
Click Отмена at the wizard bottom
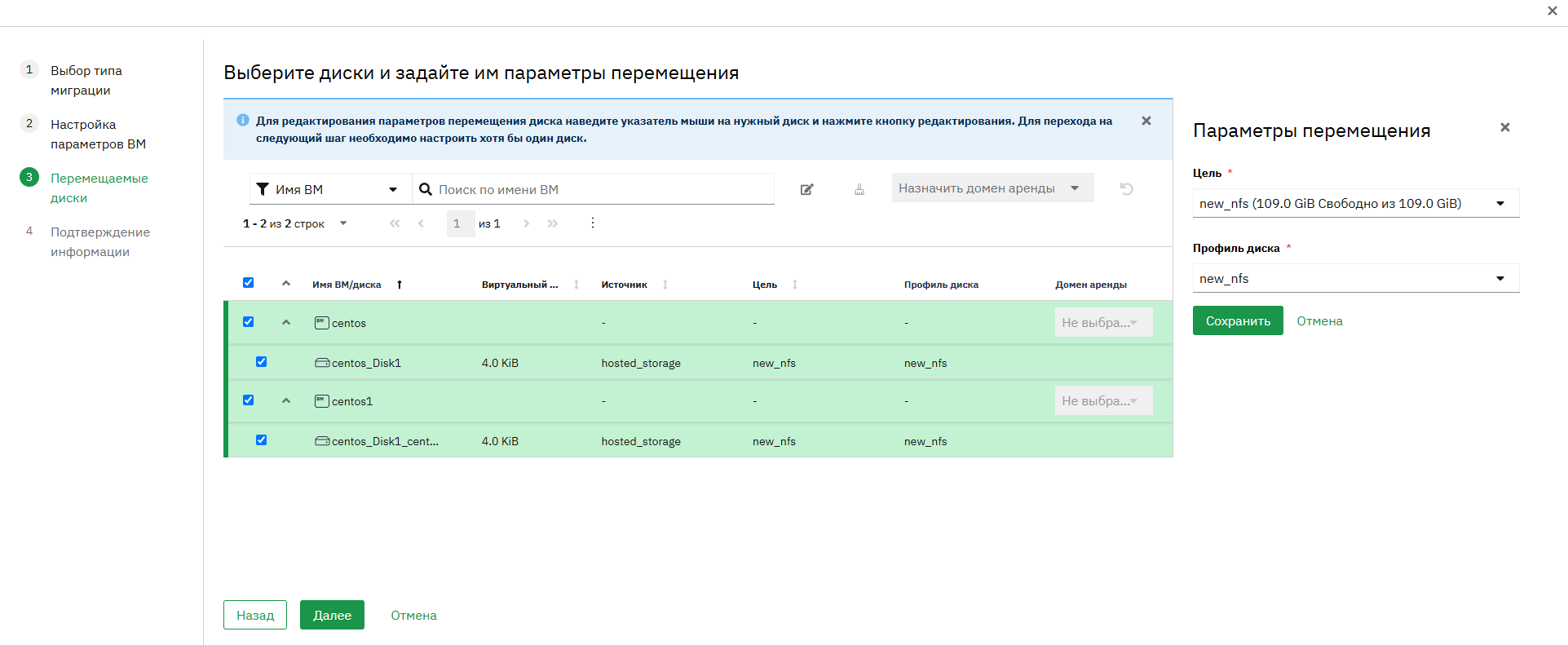[x=413, y=616]
